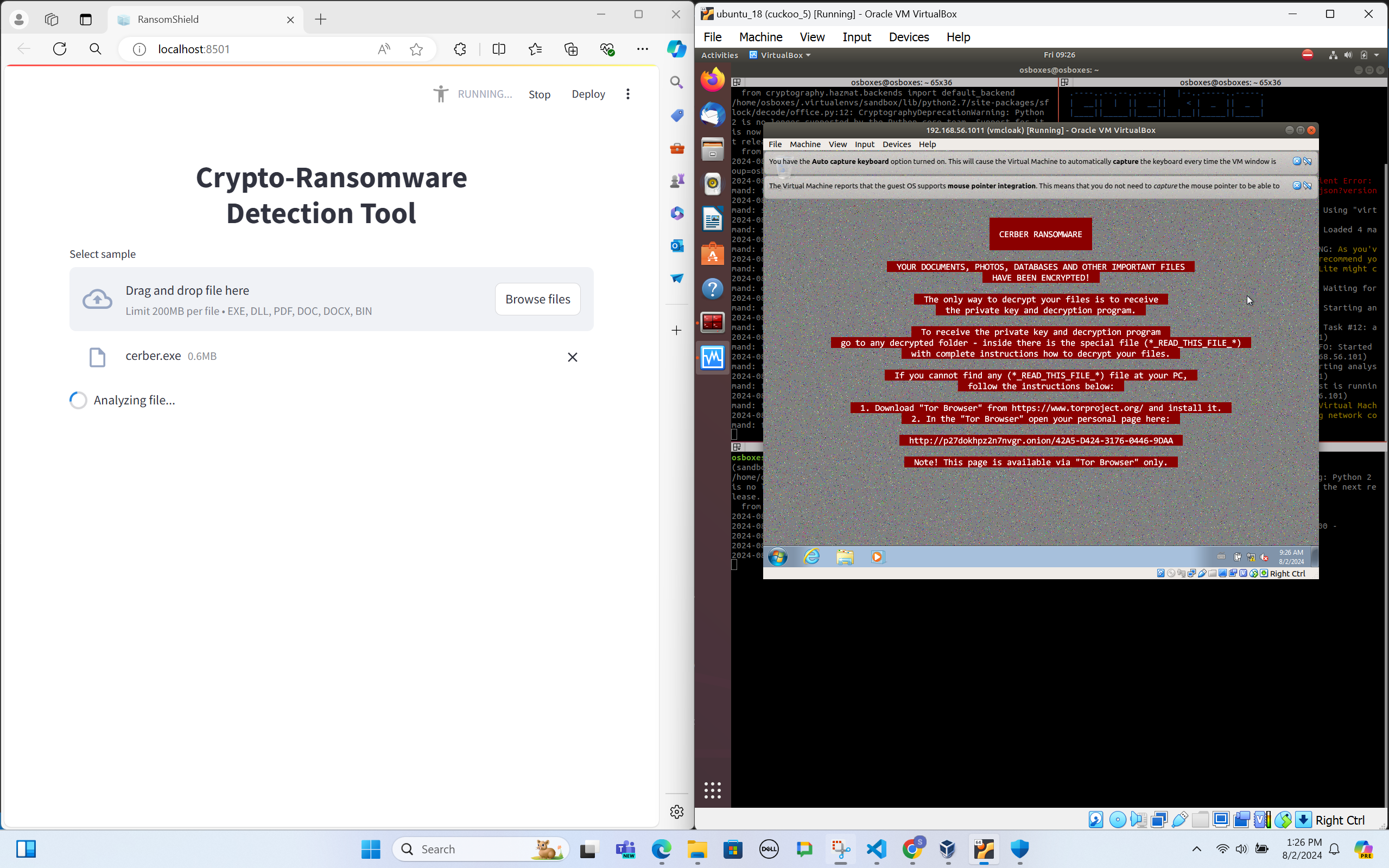This screenshot has height=868, width=1389.
Task: Click Ubuntu Activities button
Action: click(719, 55)
